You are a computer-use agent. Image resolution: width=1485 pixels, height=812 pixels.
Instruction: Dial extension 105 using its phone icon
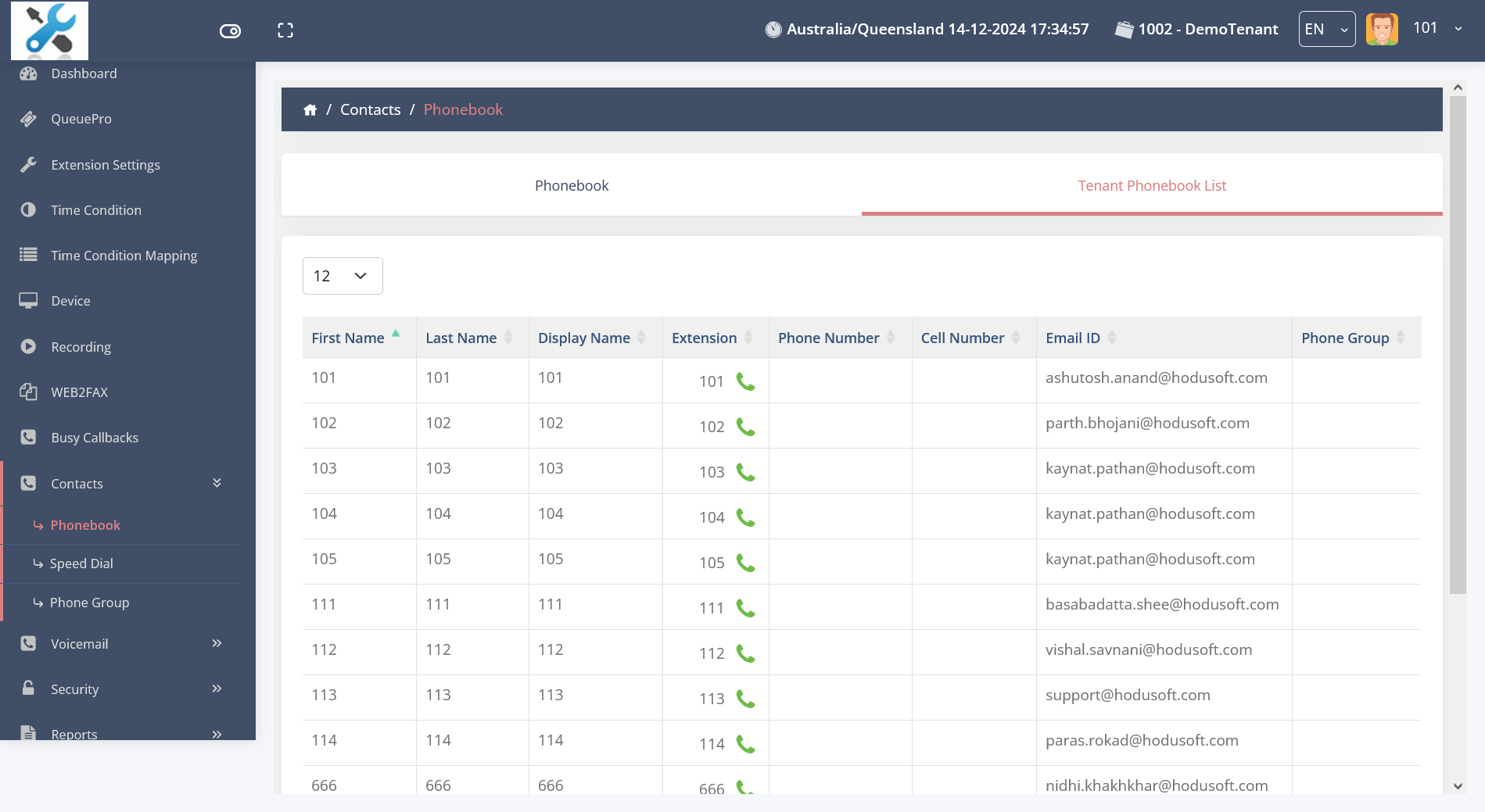pyautogui.click(x=745, y=563)
